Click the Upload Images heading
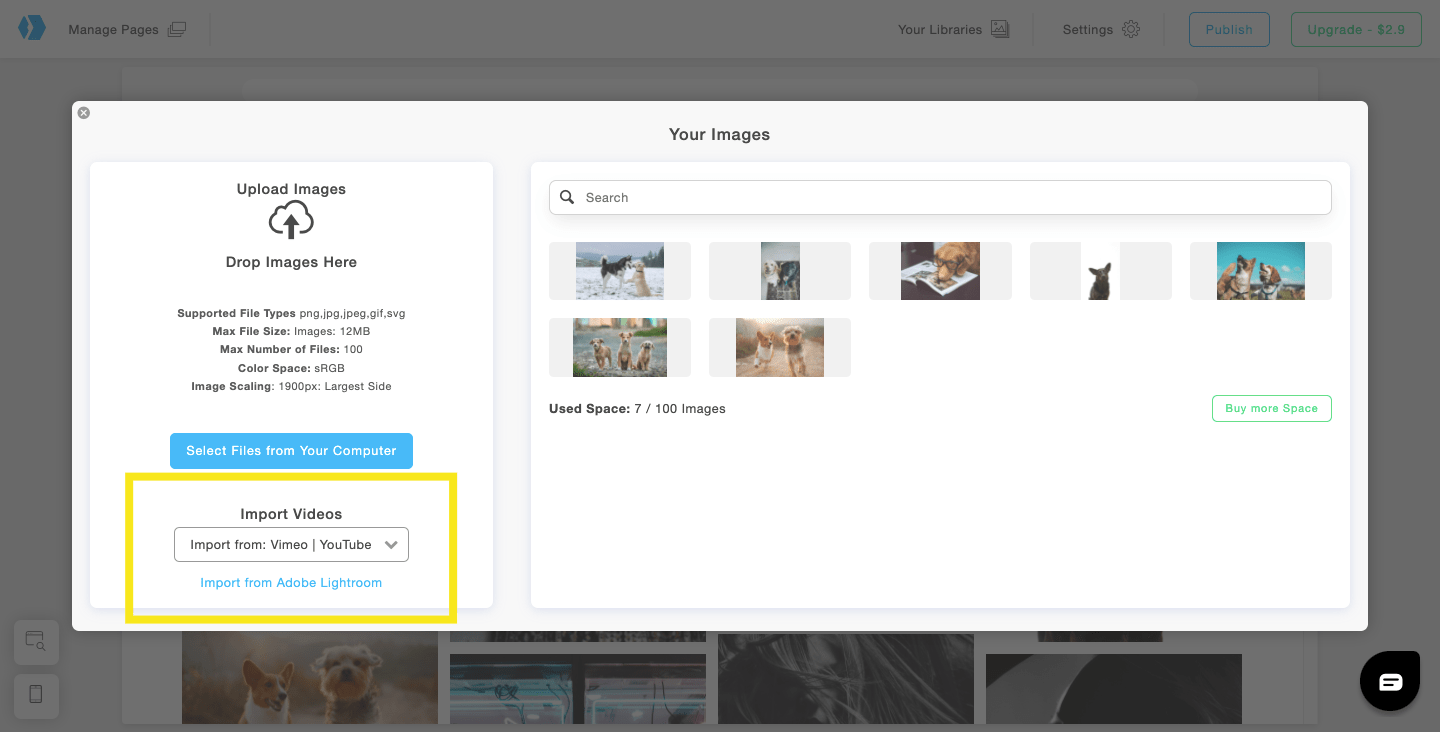1440x732 pixels. pos(291,189)
